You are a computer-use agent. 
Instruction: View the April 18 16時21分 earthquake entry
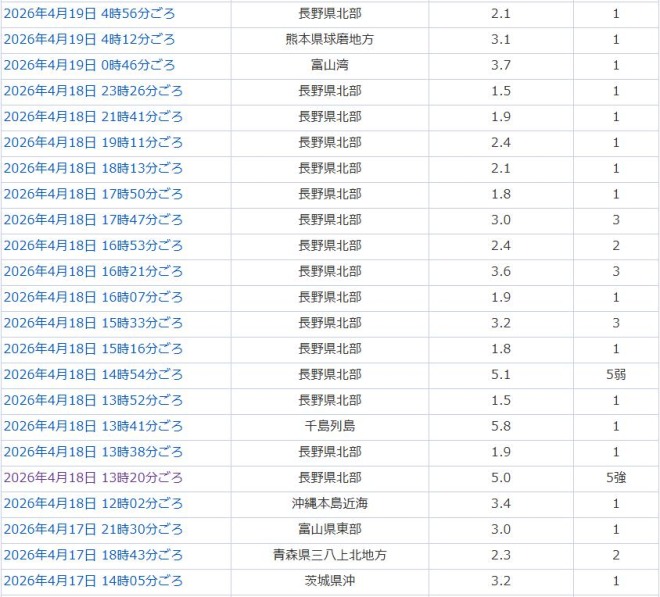(93, 272)
